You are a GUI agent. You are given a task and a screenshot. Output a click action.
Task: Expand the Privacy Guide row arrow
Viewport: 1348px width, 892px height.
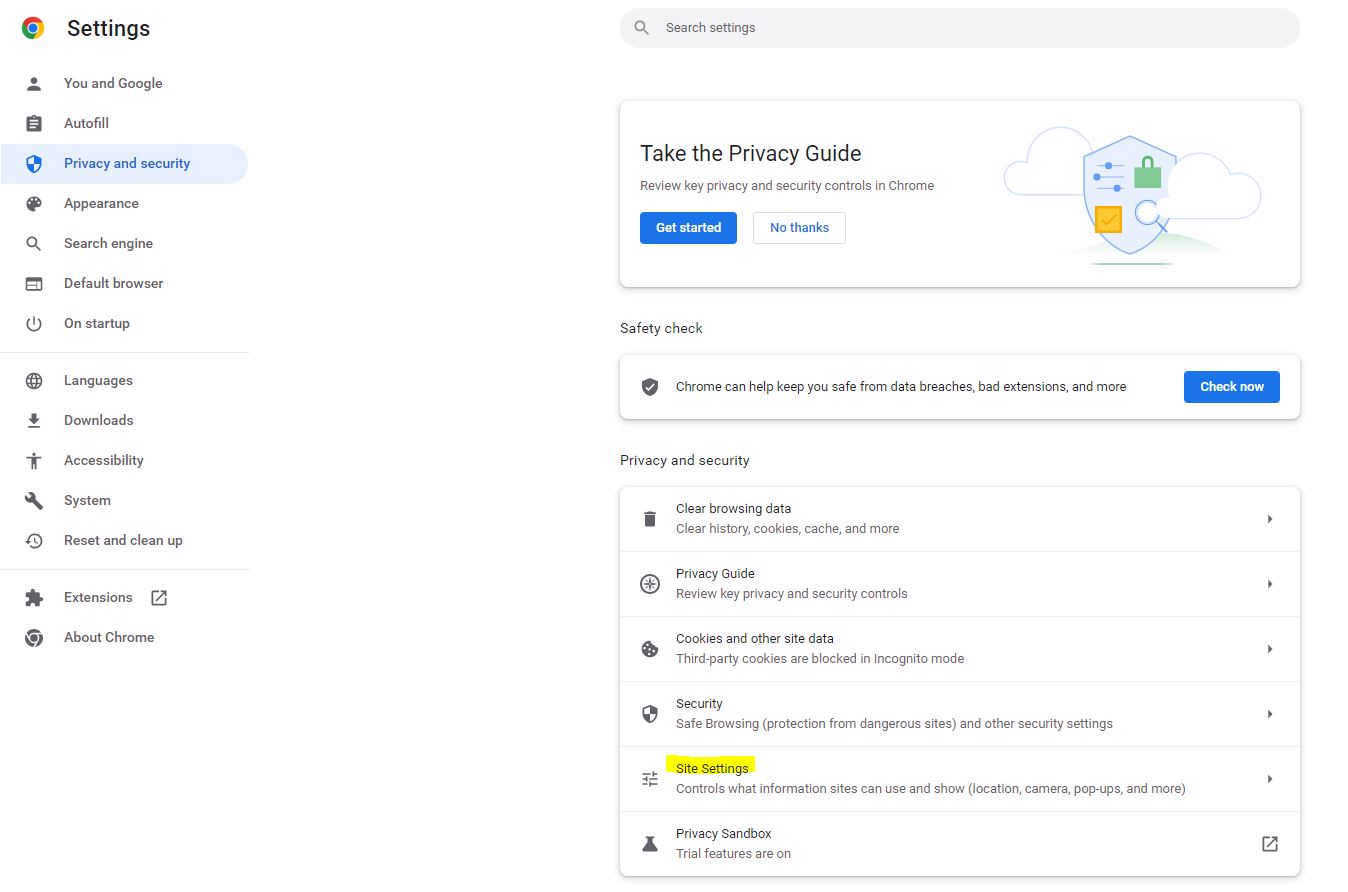(1270, 584)
